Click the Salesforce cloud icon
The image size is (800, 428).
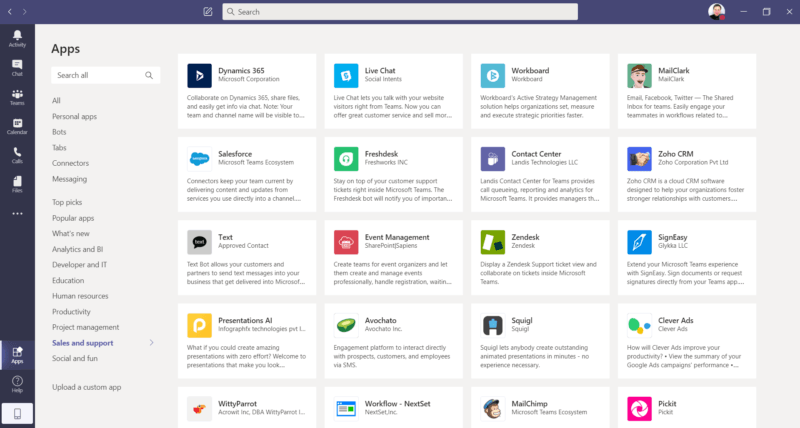coord(199,159)
